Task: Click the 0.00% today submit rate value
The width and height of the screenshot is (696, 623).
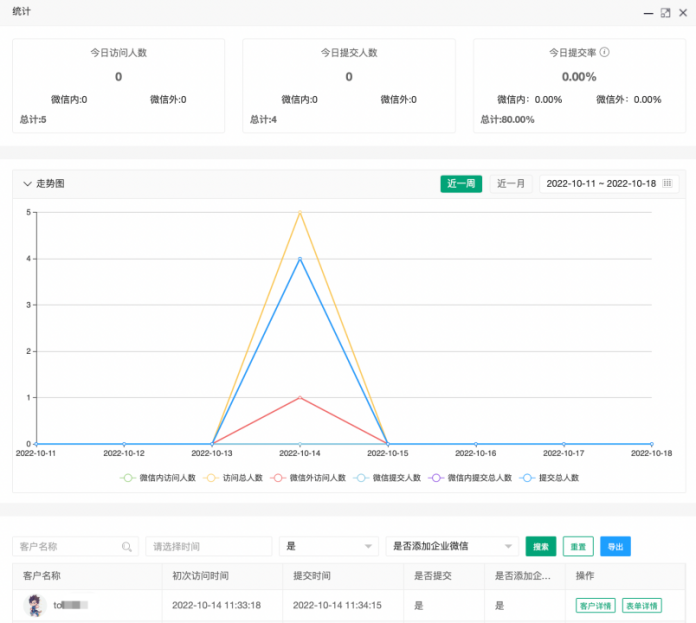Action: pyautogui.click(x=579, y=77)
